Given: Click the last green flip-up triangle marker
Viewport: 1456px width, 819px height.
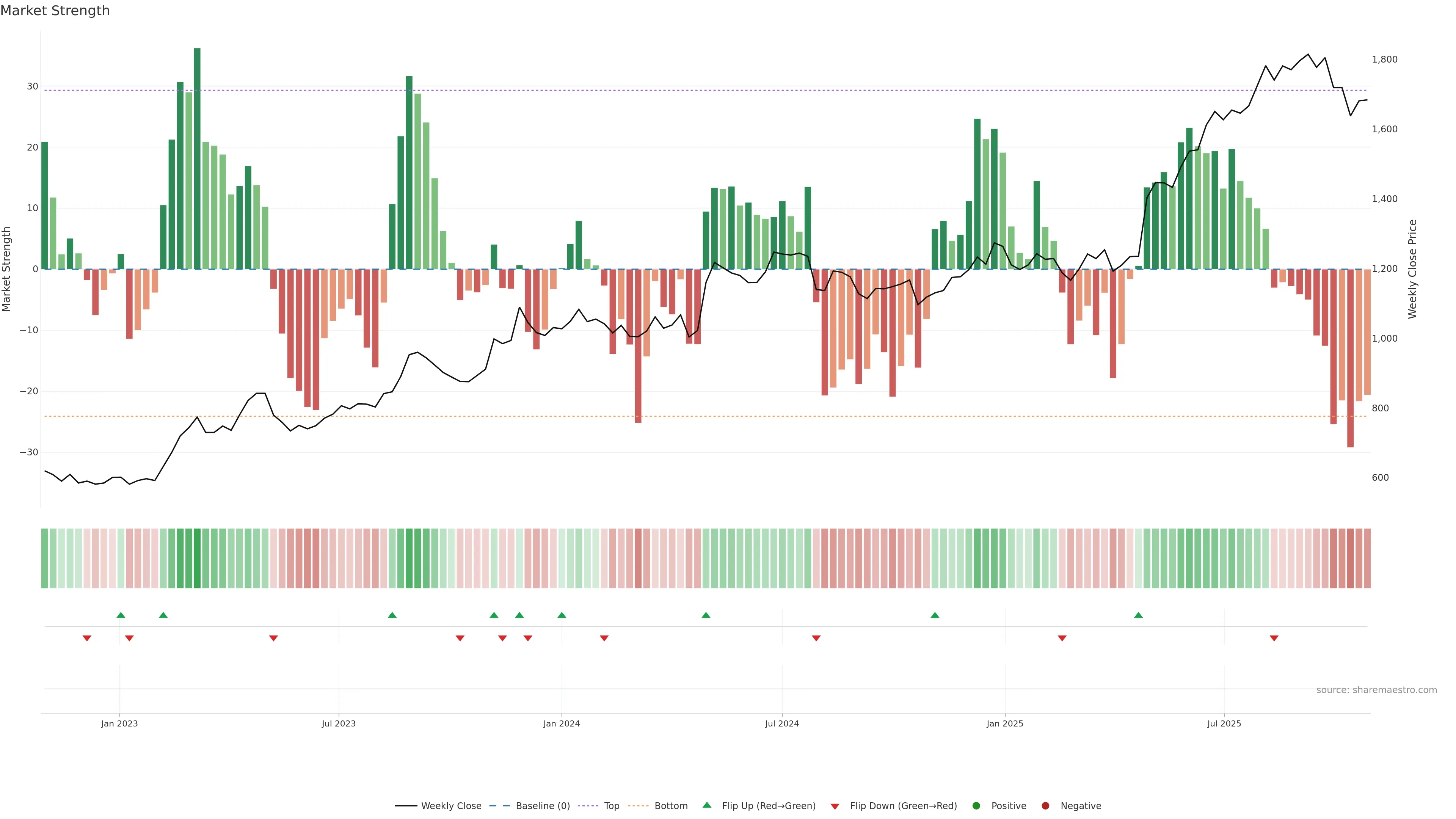Looking at the screenshot, I should coord(1138,615).
